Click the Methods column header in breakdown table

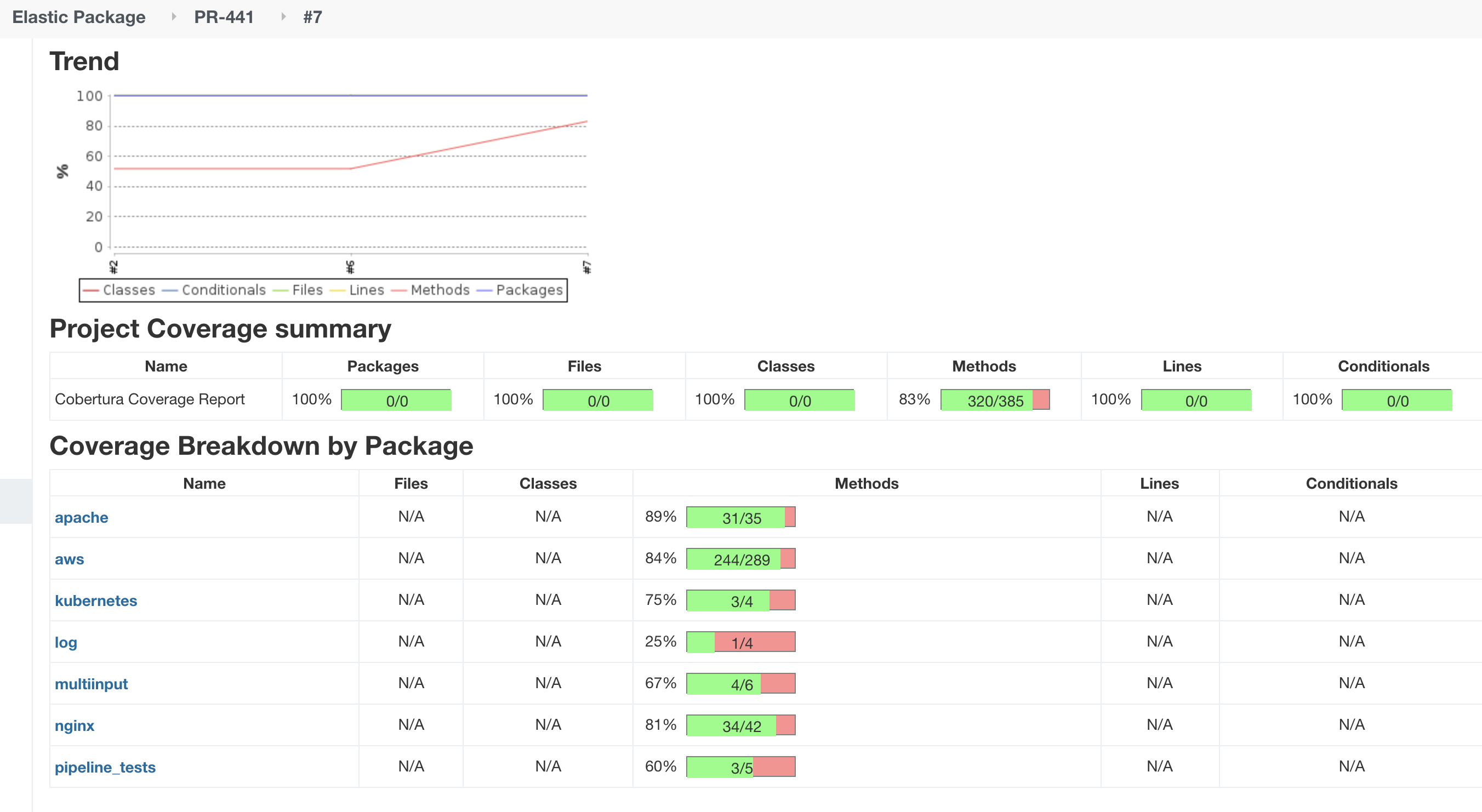coord(866,483)
